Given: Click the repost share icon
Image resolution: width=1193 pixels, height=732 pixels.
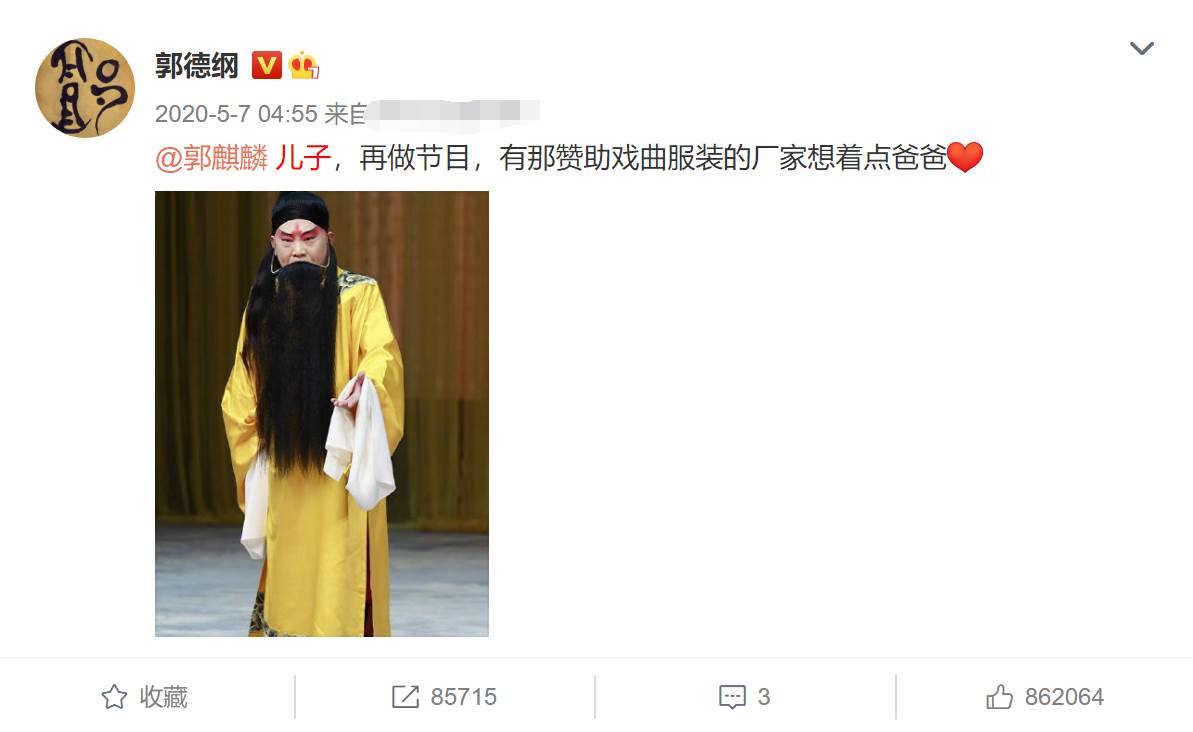Looking at the screenshot, I should point(405,696).
